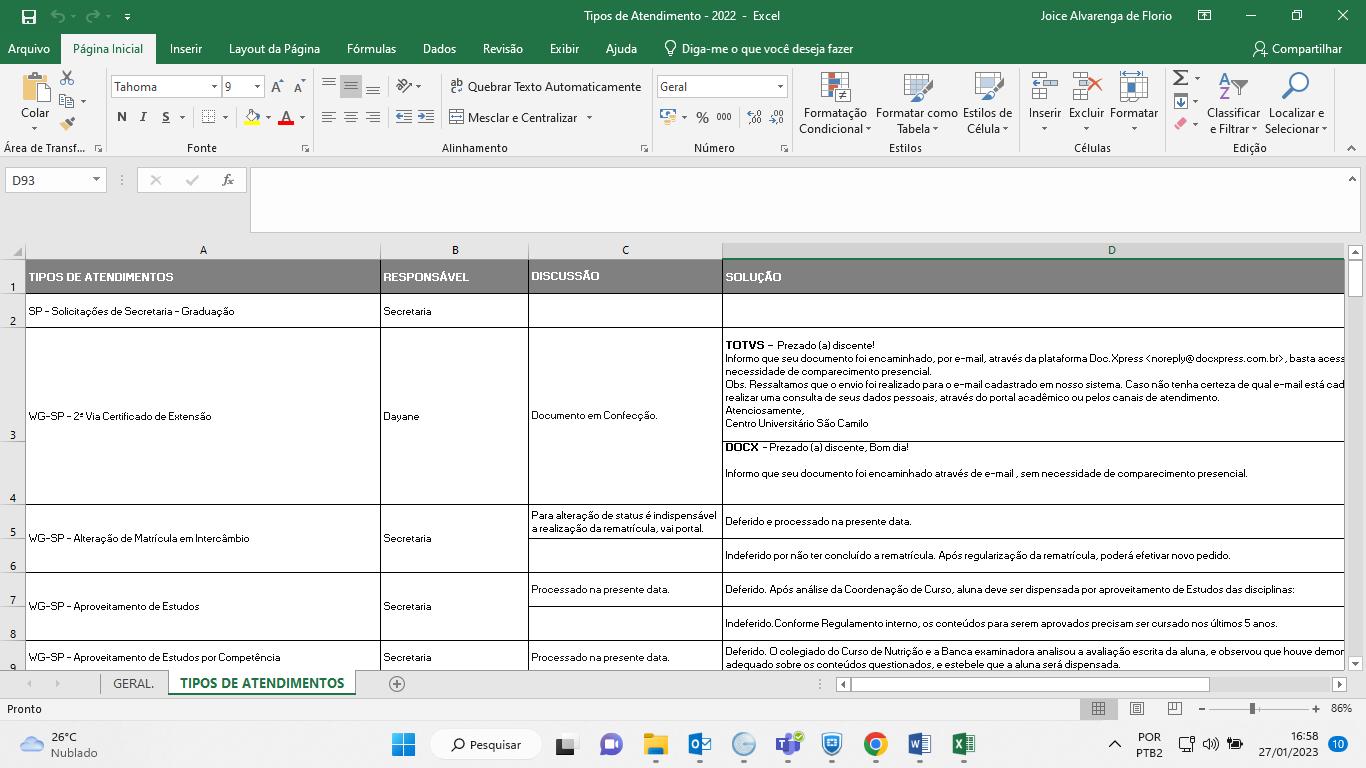Apply percent style to the cell

702,117
